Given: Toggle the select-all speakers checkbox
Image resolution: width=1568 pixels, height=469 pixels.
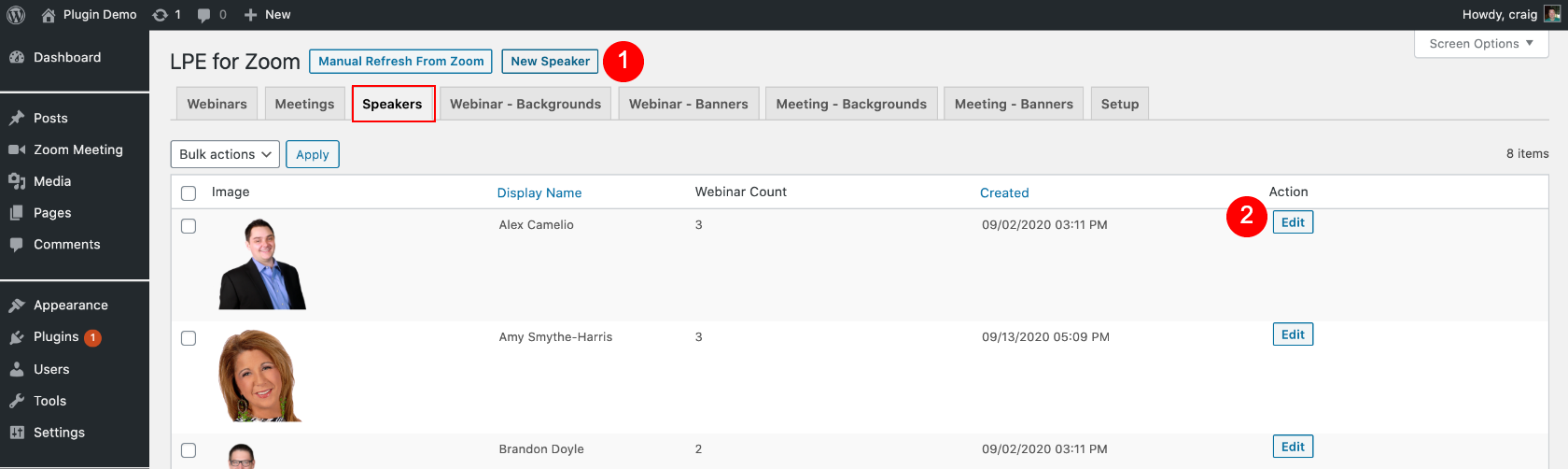Looking at the screenshot, I should click(x=189, y=193).
